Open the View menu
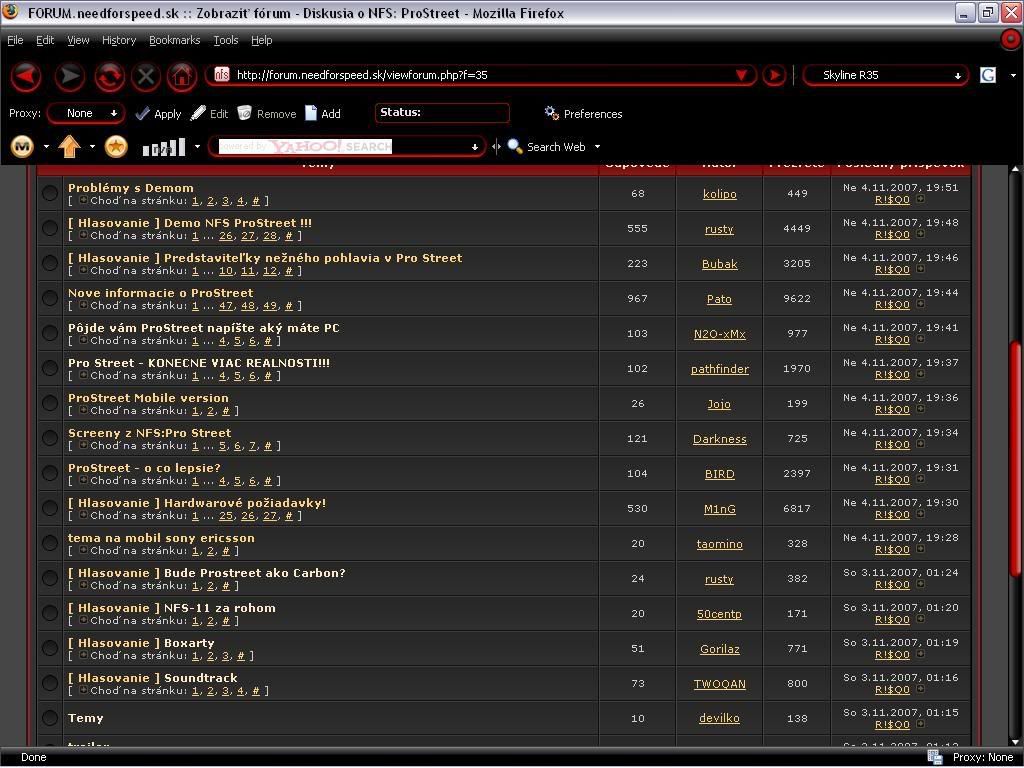 pos(78,40)
